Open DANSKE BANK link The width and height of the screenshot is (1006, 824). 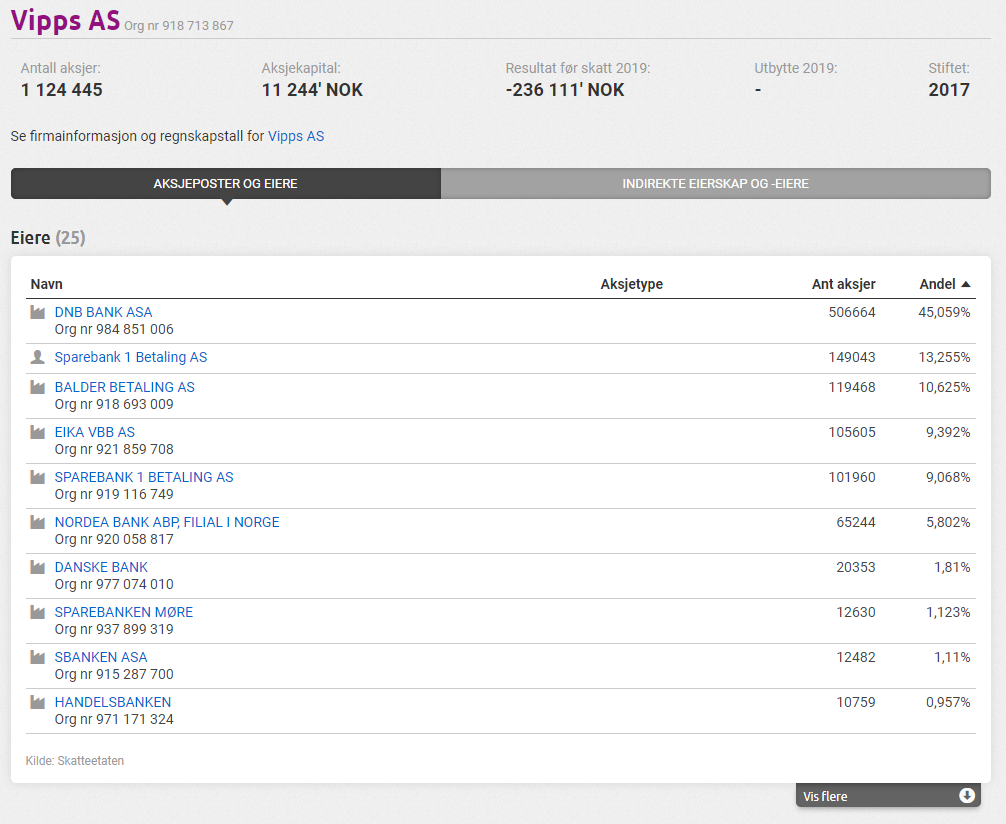click(x=101, y=567)
